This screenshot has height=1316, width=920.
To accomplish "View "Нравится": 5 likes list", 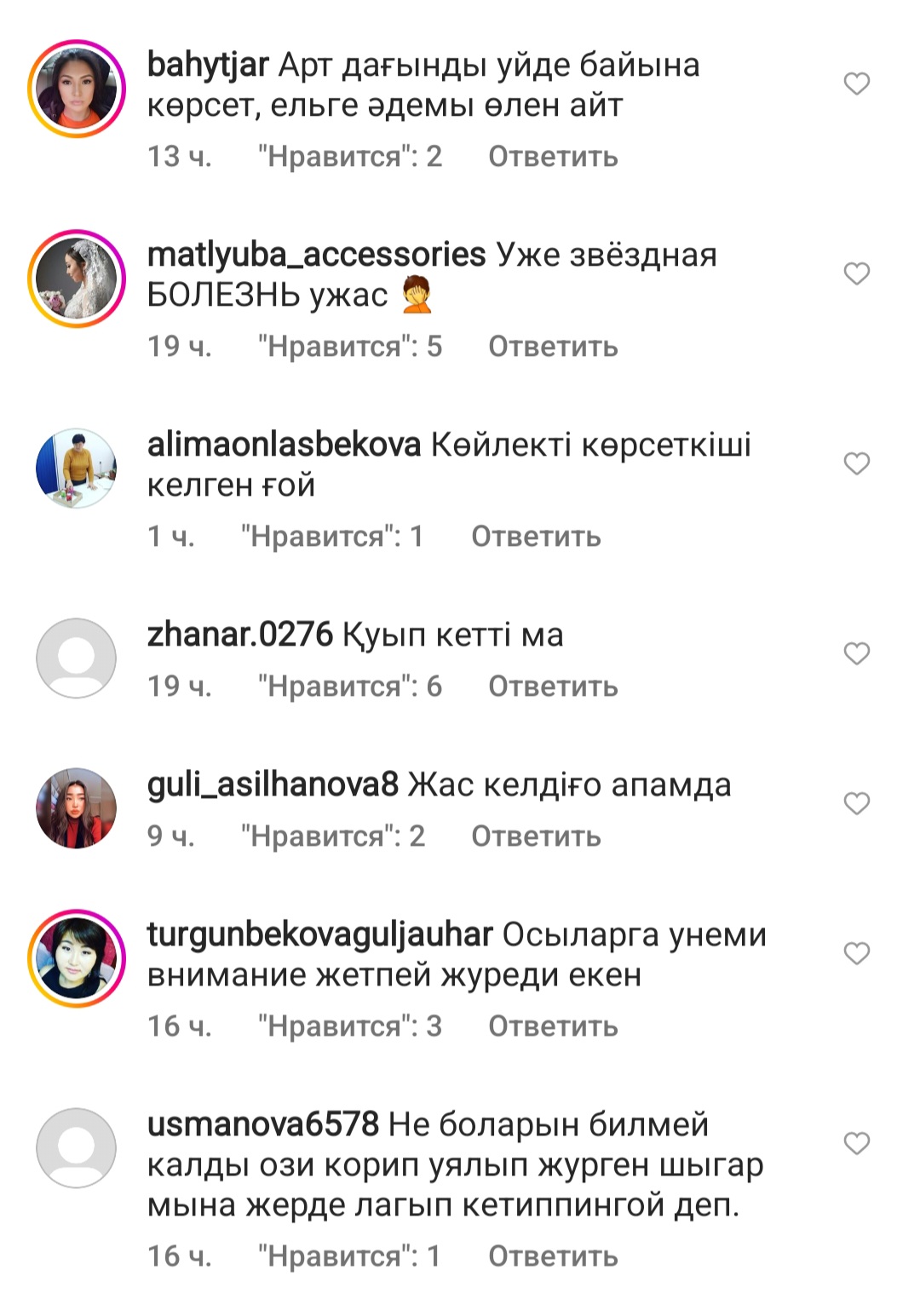I will 350,347.
